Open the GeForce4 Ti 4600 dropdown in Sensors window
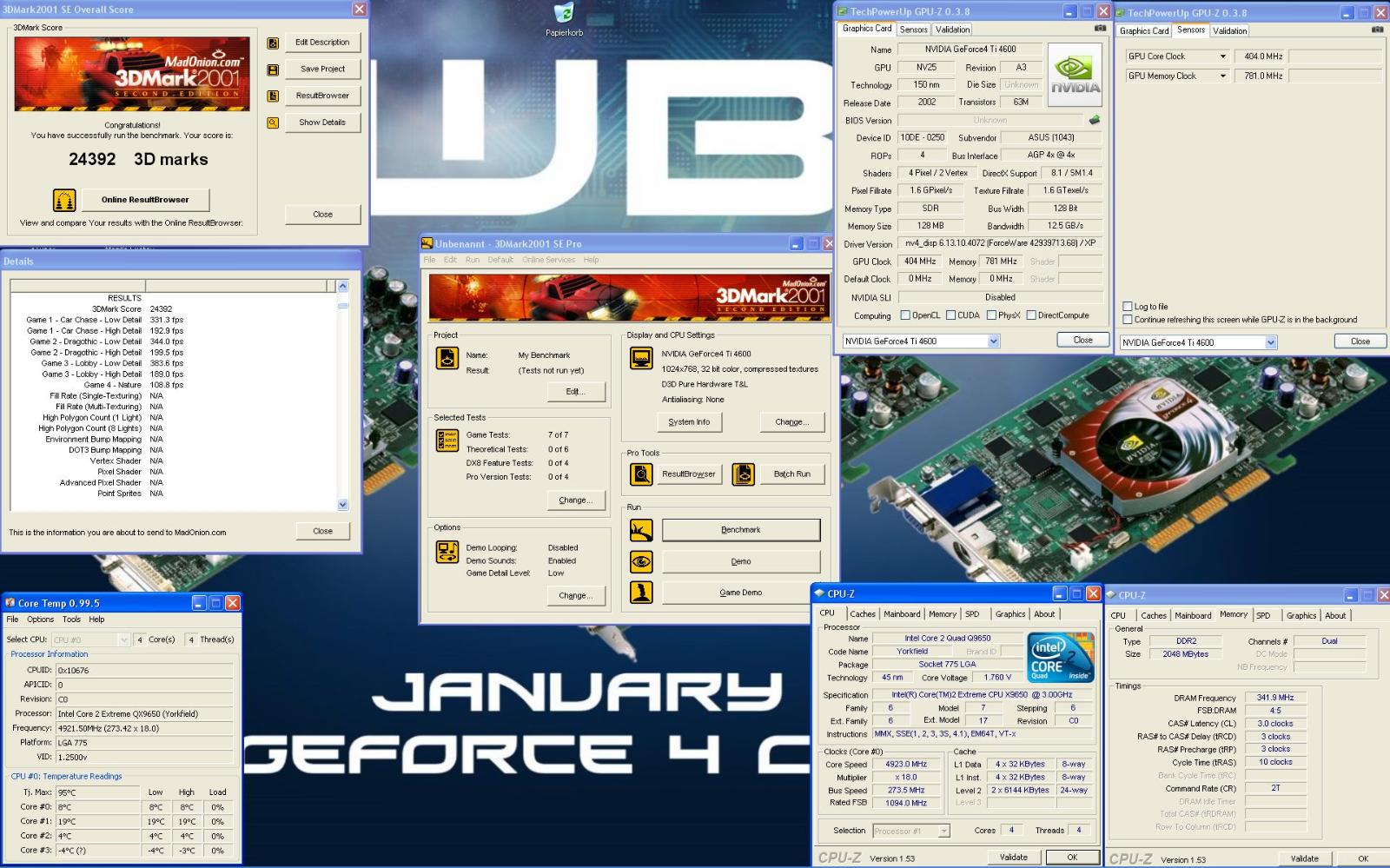The width and height of the screenshot is (1390, 868). [1271, 343]
